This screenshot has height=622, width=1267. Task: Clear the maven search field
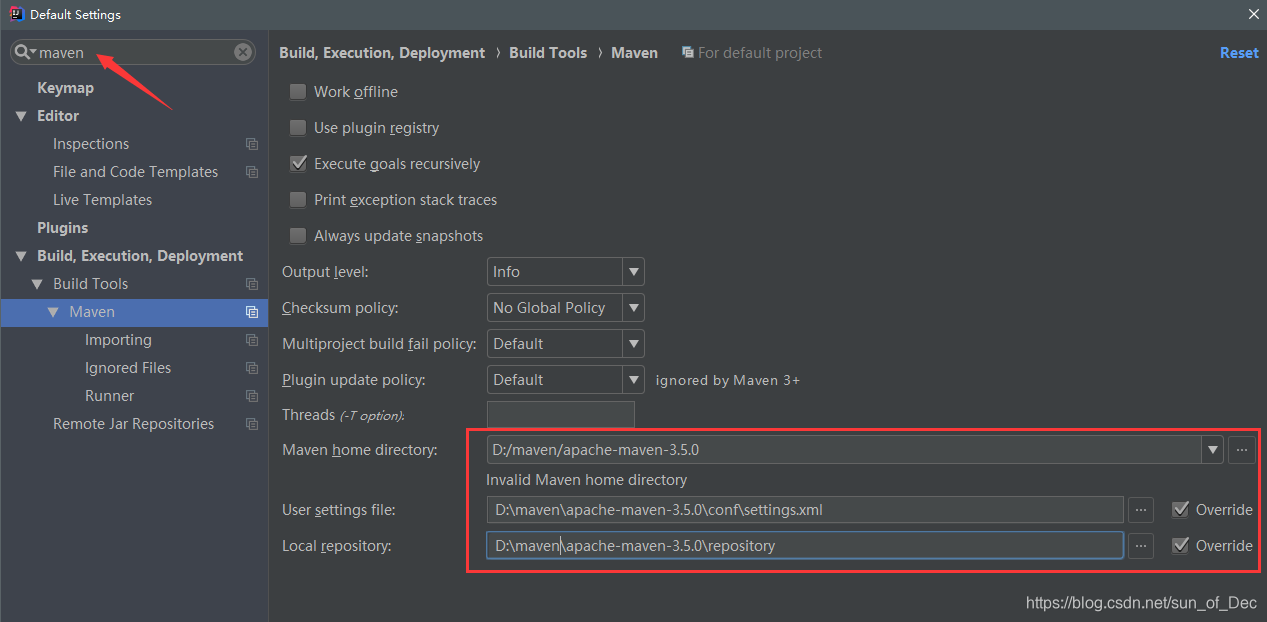243,52
